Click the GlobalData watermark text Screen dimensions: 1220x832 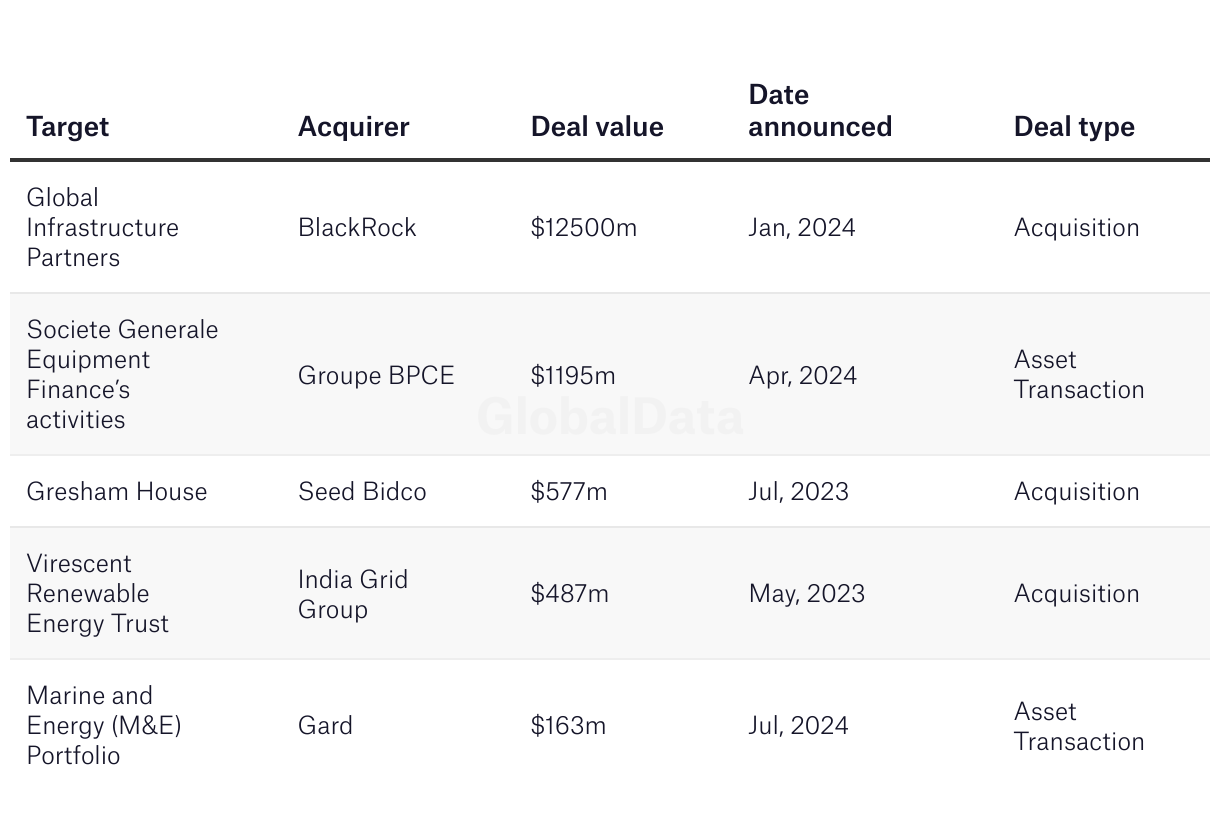[x=610, y=417]
